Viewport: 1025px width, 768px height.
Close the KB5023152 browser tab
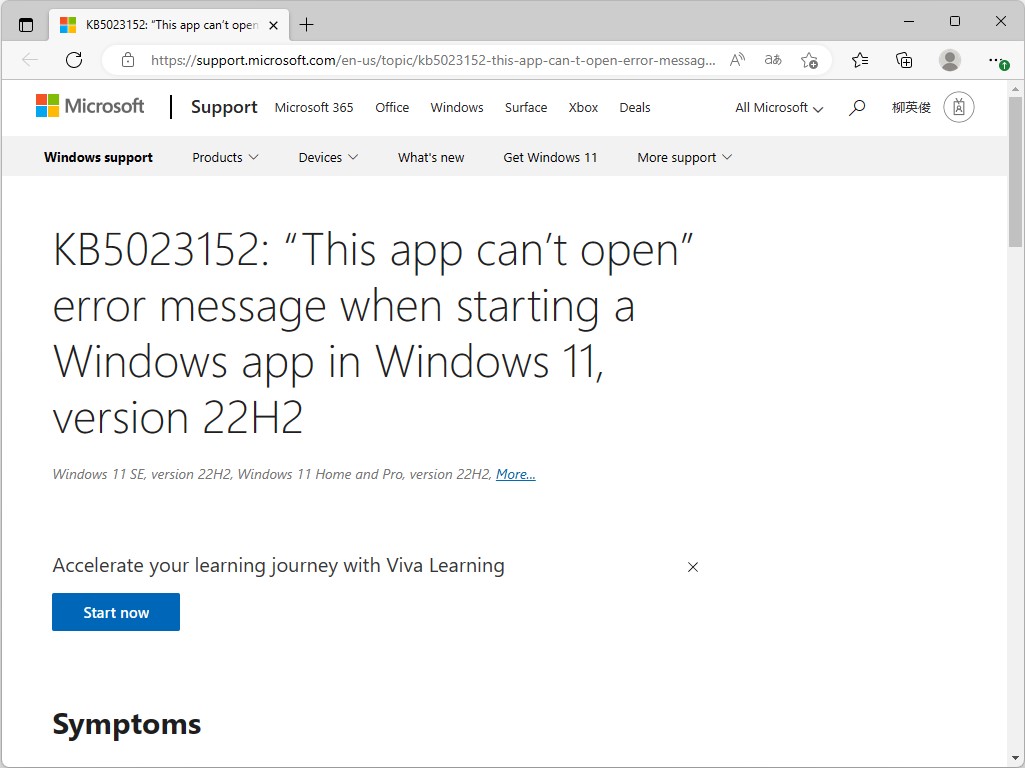point(273,25)
